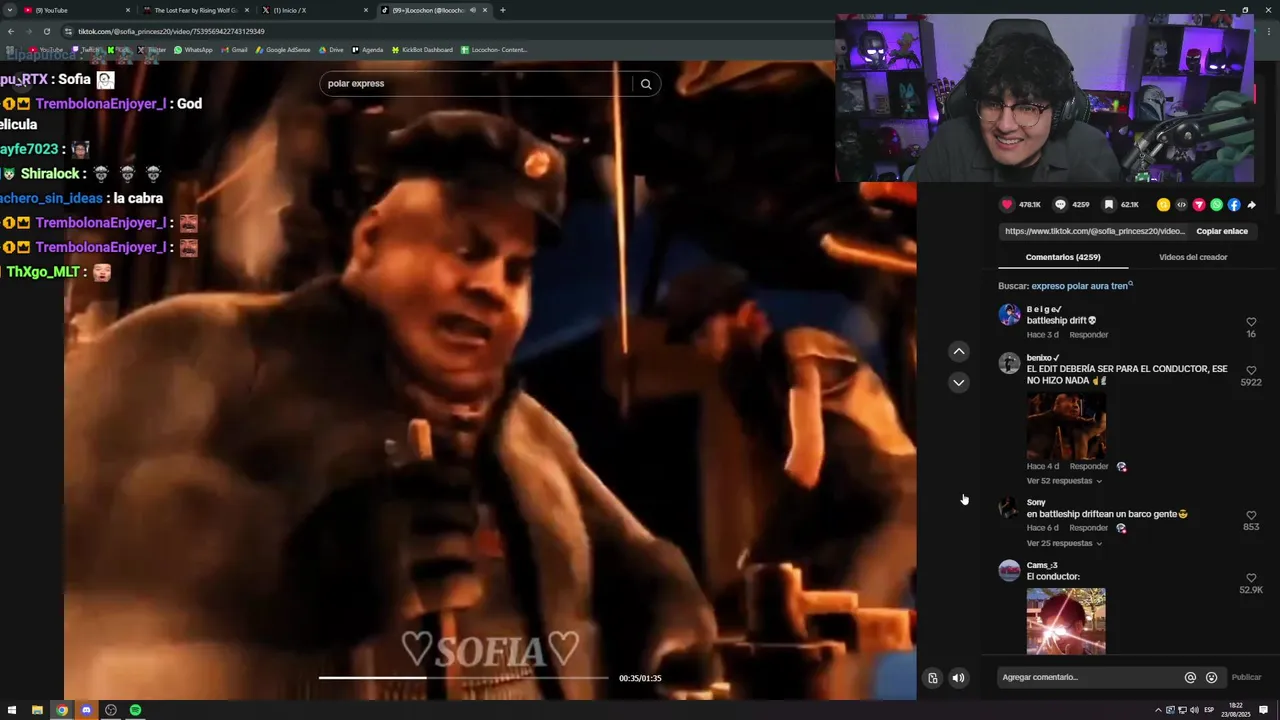Open more share options arrow
Viewport: 1280px width, 720px height.
point(1251,205)
